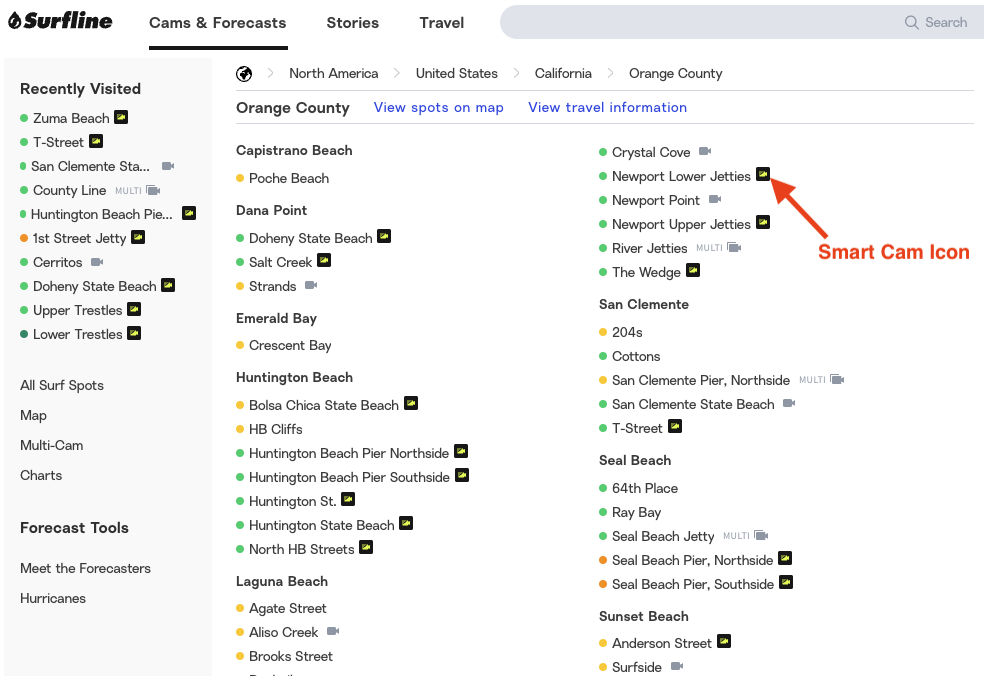
Task: Open 64th Place spot
Action: pyautogui.click(x=644, y=488)
